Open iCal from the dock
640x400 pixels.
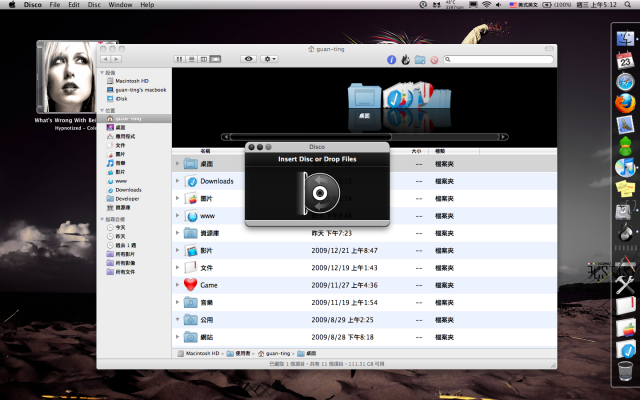click(625, 60)
